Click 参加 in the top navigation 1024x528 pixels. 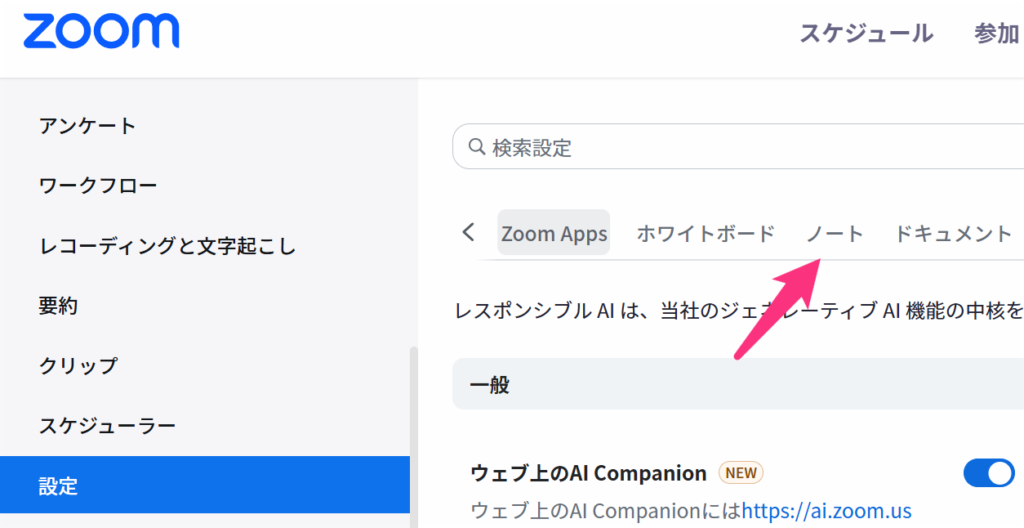[x=997, y=33]
